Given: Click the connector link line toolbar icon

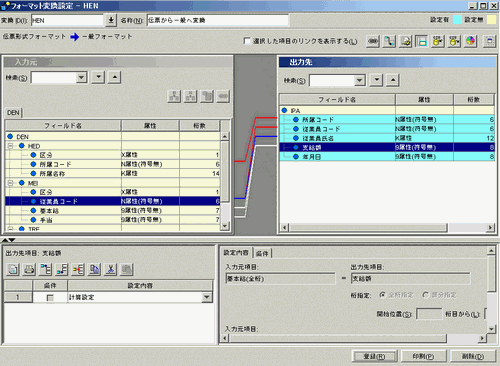Looking at the screenshot, I should (389, 41).
